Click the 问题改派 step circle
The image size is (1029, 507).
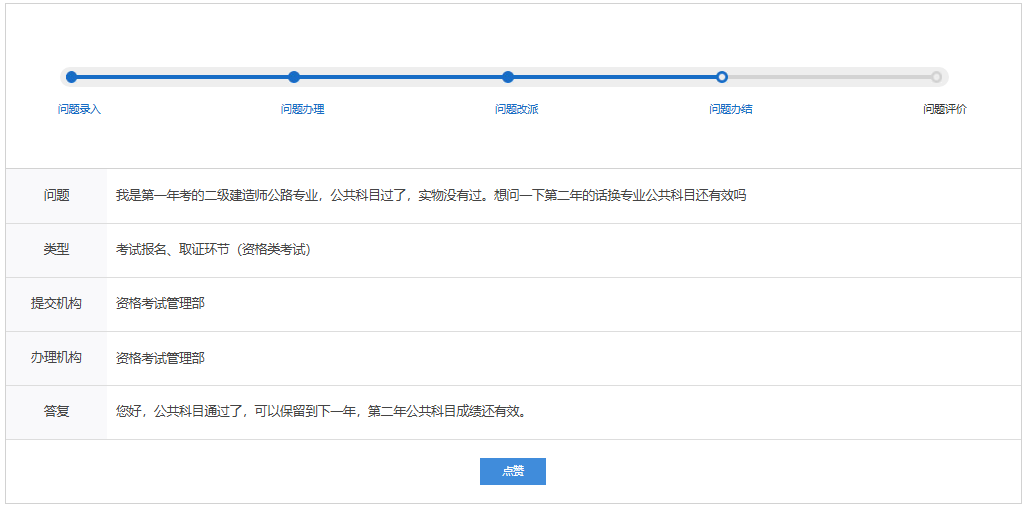coord(508,77)
